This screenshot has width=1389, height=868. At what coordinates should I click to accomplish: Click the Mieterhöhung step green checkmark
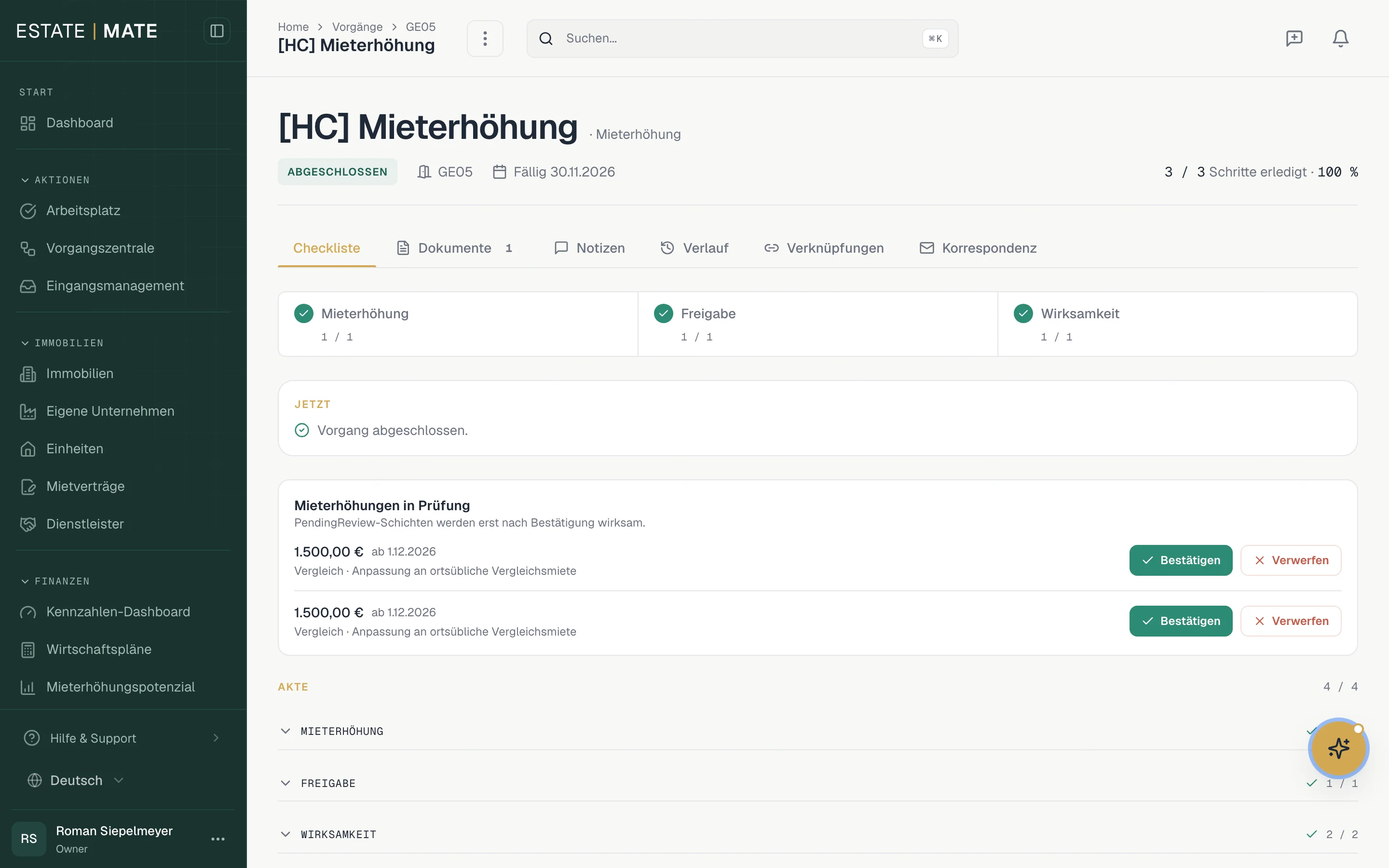(304, 313)
